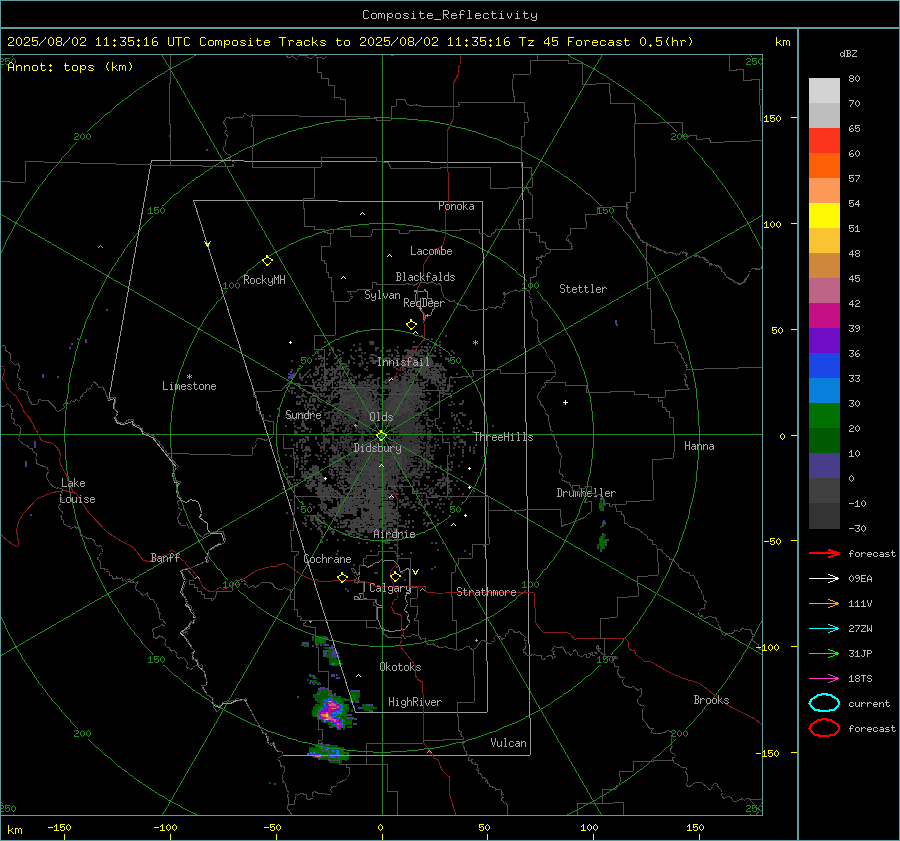Select the Airdrie label
The image size is (900, 841).
pyautogui.click(x=394, y=534)
